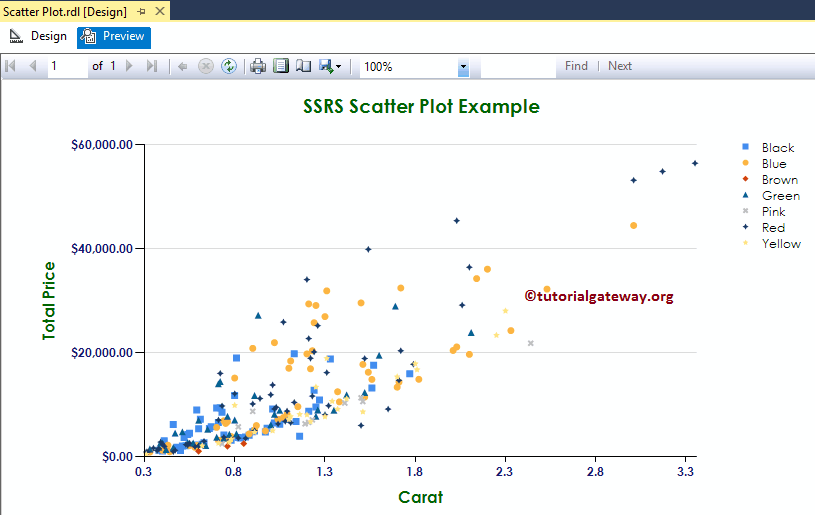The image size is (815, 515).
Task: Open the zoom level dropdown
Action: [x=463, y=67]
